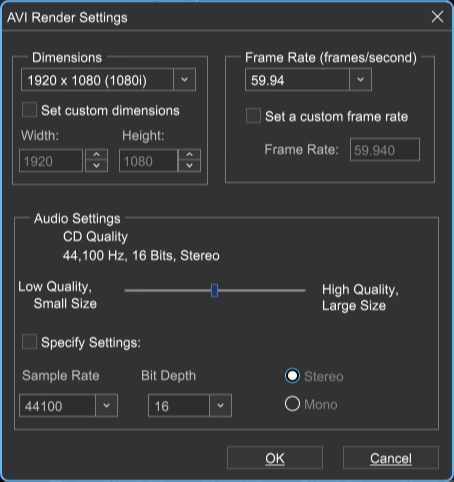This screenshot has height=482, width=454.
Task: Click the '44,100 Hz, 16 Bits, Stereo' text
Action: 141,256
